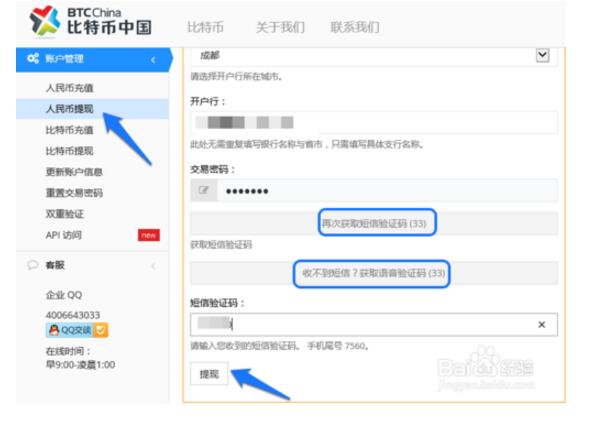The image size is (616, 430).
Task: Click the edit icon beside password
Action: [x=204, y=190]
